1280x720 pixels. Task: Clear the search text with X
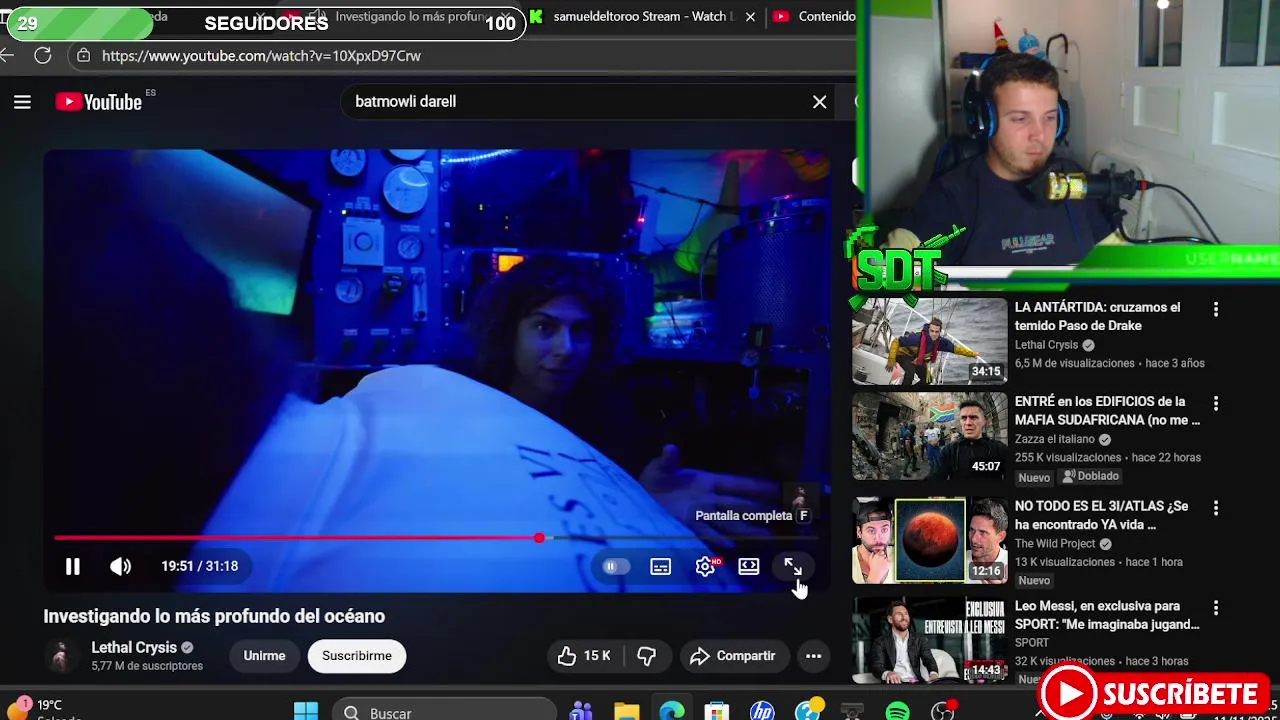tap(819, 101)
